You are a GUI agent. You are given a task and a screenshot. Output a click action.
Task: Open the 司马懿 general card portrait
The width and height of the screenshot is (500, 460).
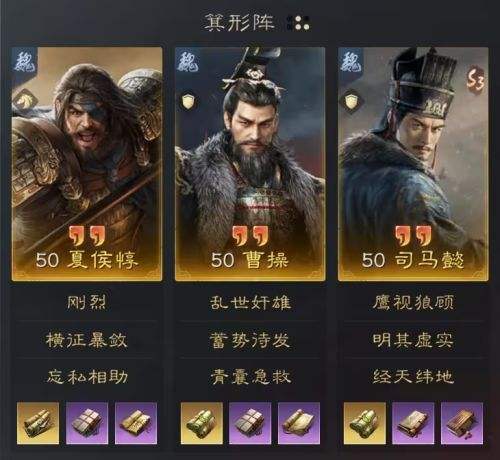point(413,164)
